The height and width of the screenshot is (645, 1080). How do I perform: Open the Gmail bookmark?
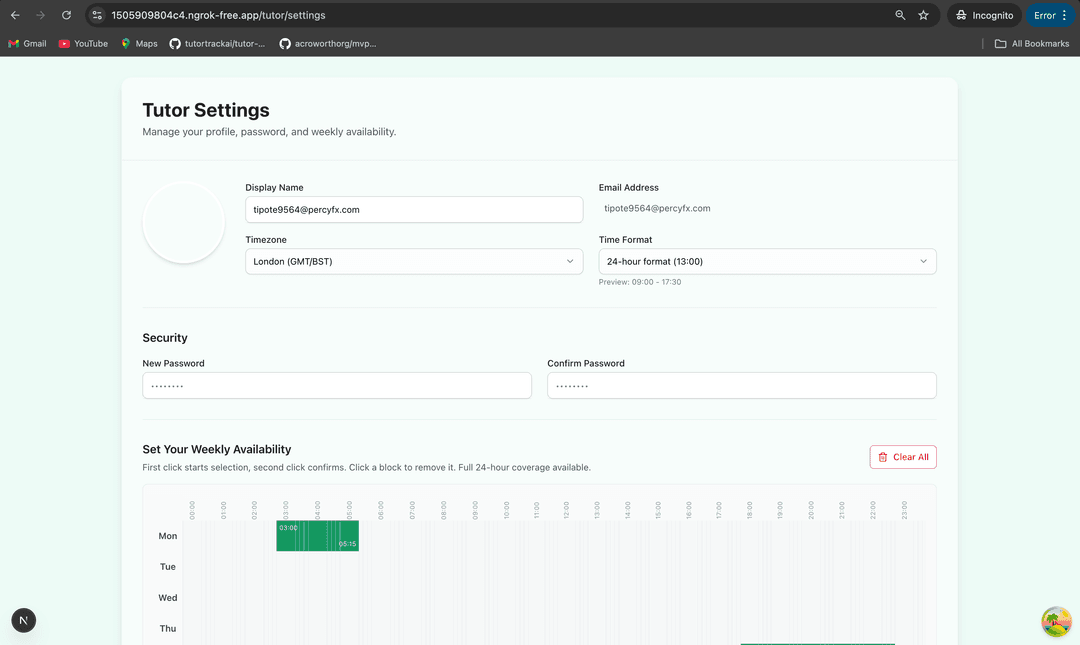[28, 43]
